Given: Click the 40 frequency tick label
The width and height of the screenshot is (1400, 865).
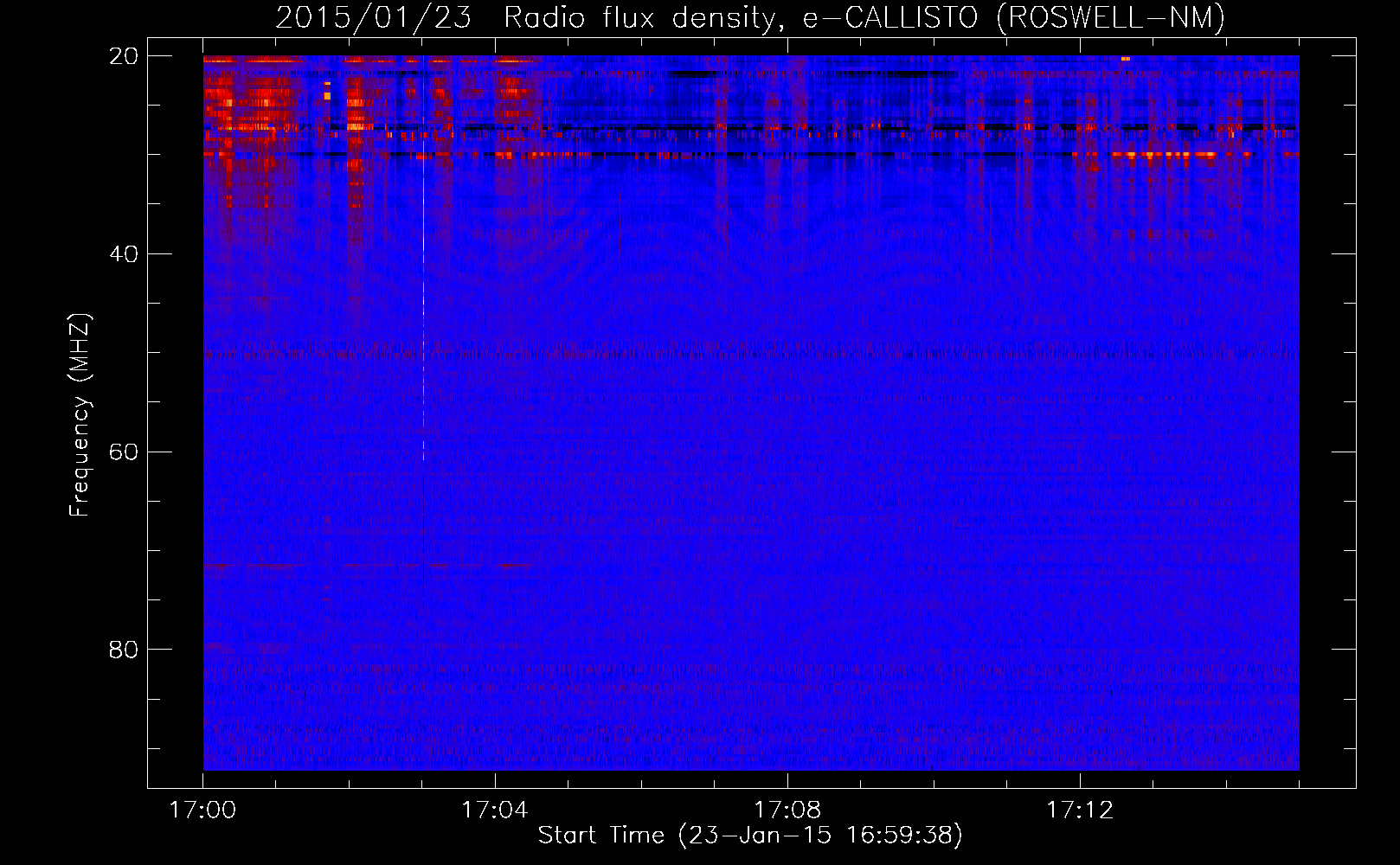Looking at the screenshot, I should point(124,254).
